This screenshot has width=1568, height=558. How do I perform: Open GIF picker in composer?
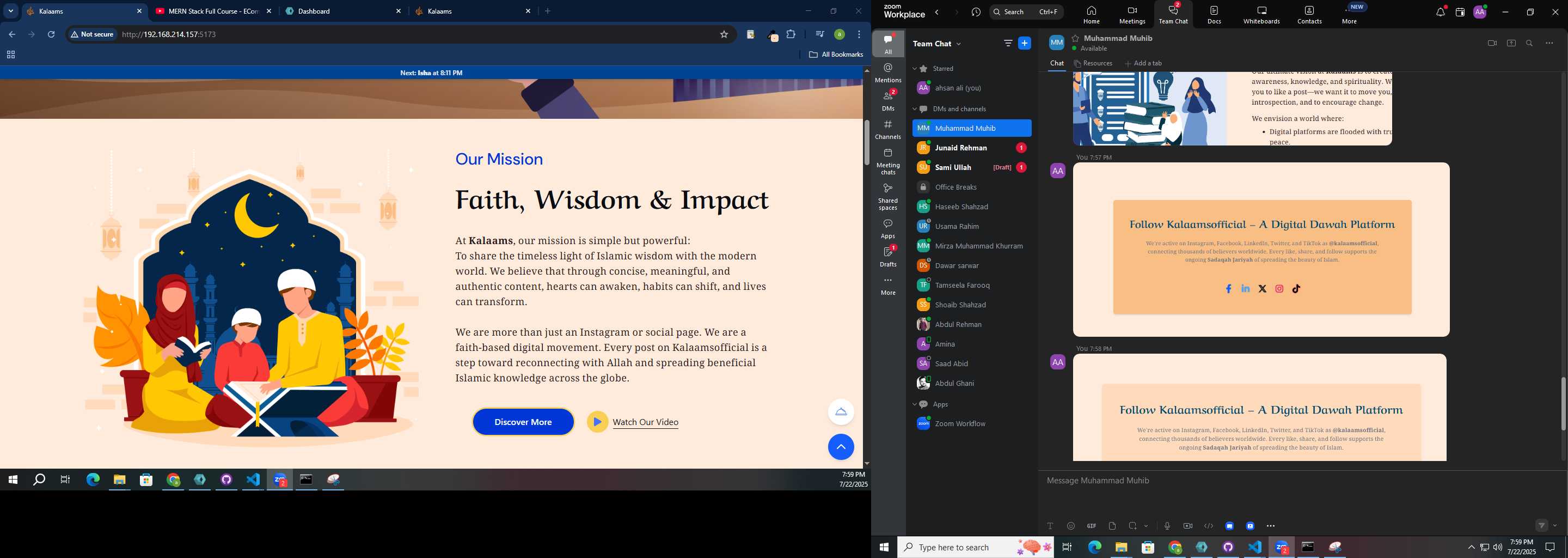pyautogui.click(x=1092, y=526)
